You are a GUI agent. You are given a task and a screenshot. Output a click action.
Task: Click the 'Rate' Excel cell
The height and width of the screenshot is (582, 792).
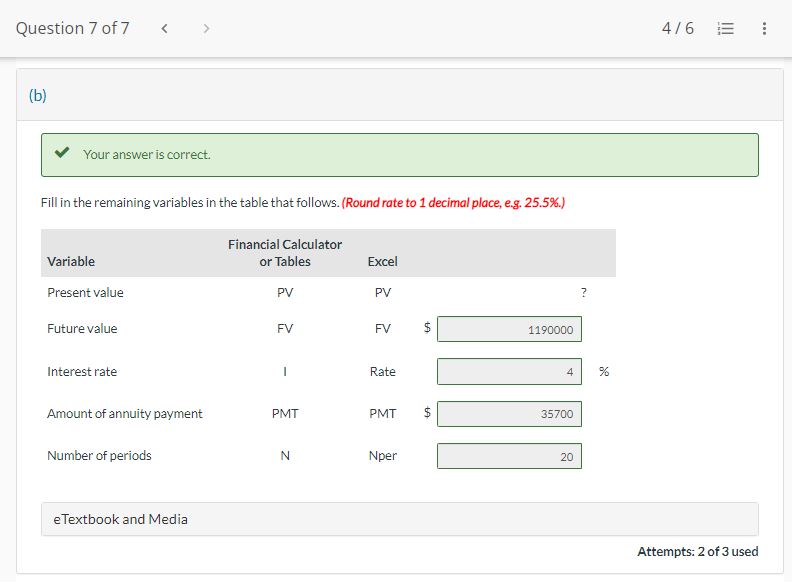pos(382,371)
